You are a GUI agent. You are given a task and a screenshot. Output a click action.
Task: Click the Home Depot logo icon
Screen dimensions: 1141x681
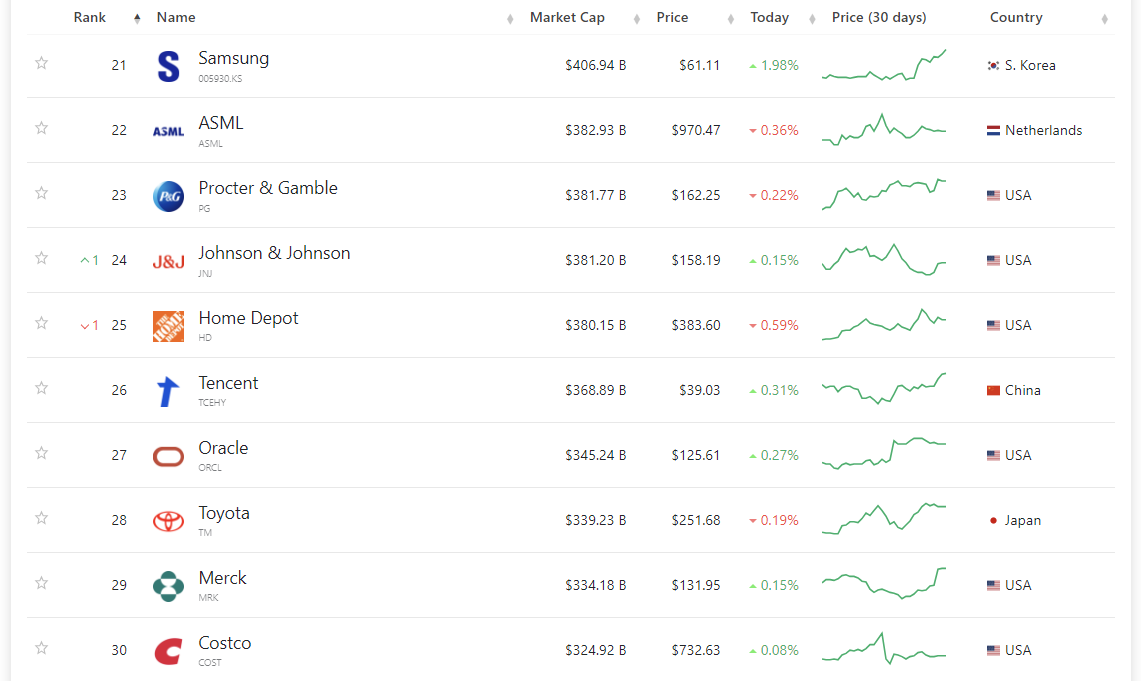pyautogui.click(x=168, y=326)
